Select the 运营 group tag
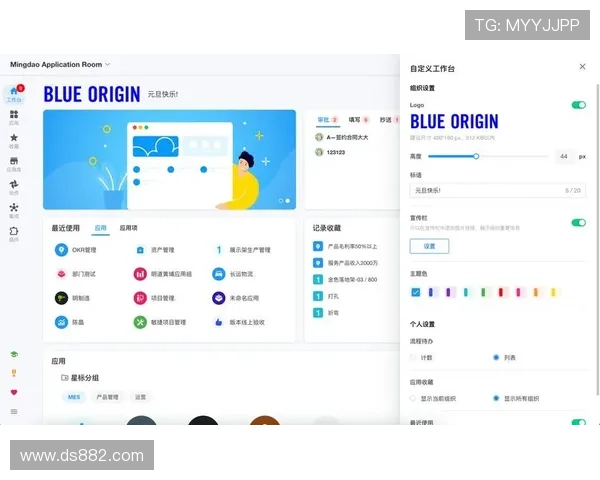The image size is (600, 480). [140, 397]
